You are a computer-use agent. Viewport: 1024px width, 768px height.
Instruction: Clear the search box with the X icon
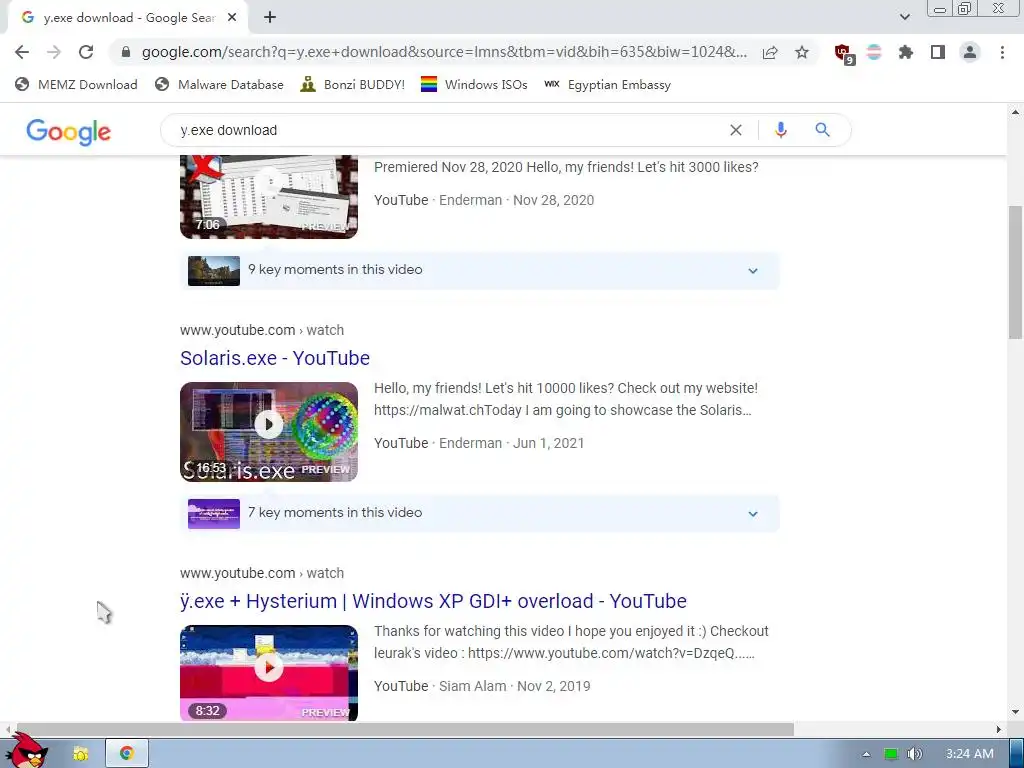pos(735,130)
